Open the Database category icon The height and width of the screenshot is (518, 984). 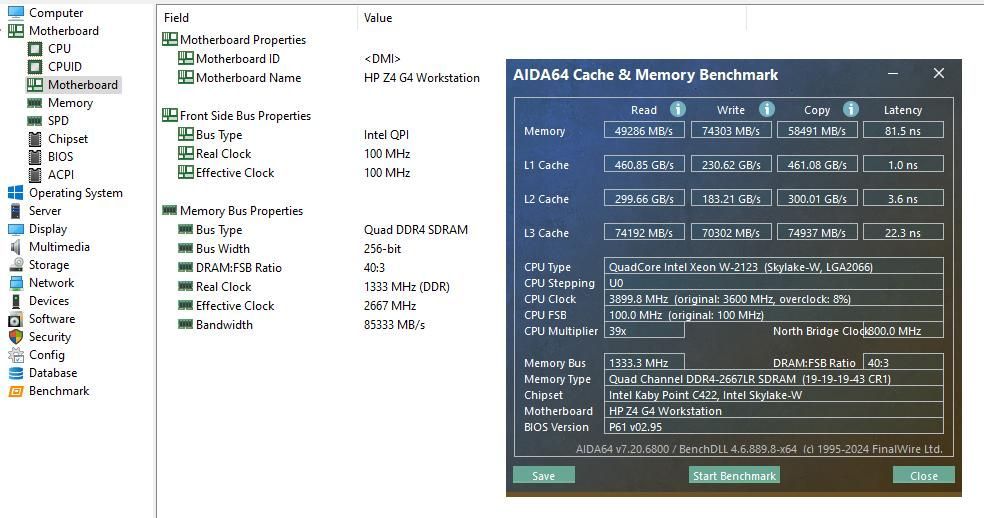pyautogui.click(x=15, y=373)
